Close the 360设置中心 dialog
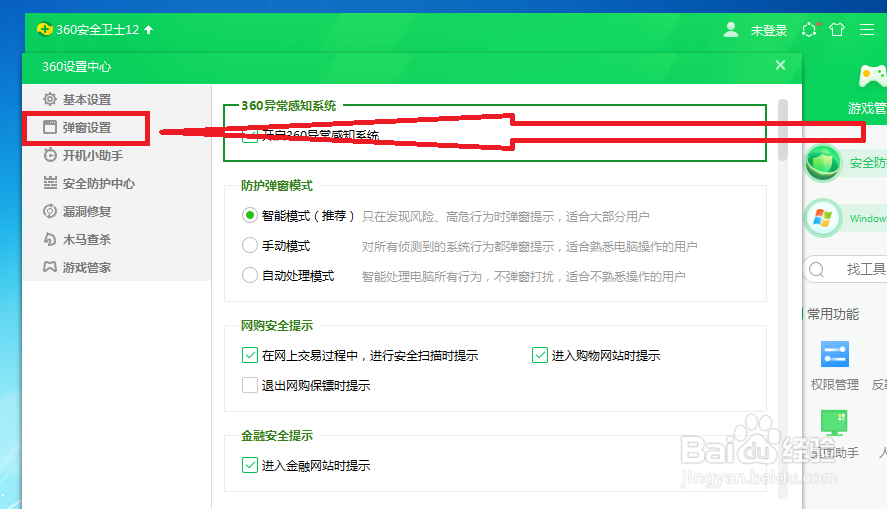The width and height of the screenshot is (887, 509). pyautogui.click(x=780, y=65)
